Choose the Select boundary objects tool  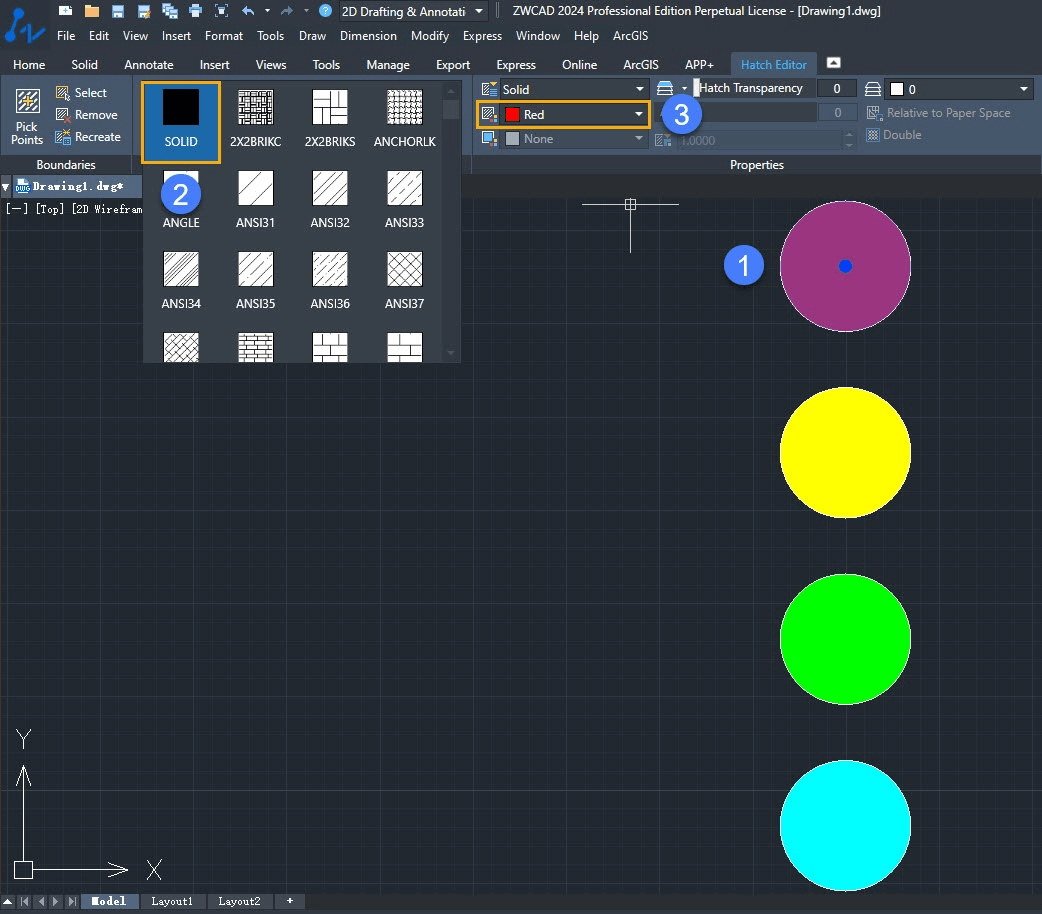[x=81, y=92]
